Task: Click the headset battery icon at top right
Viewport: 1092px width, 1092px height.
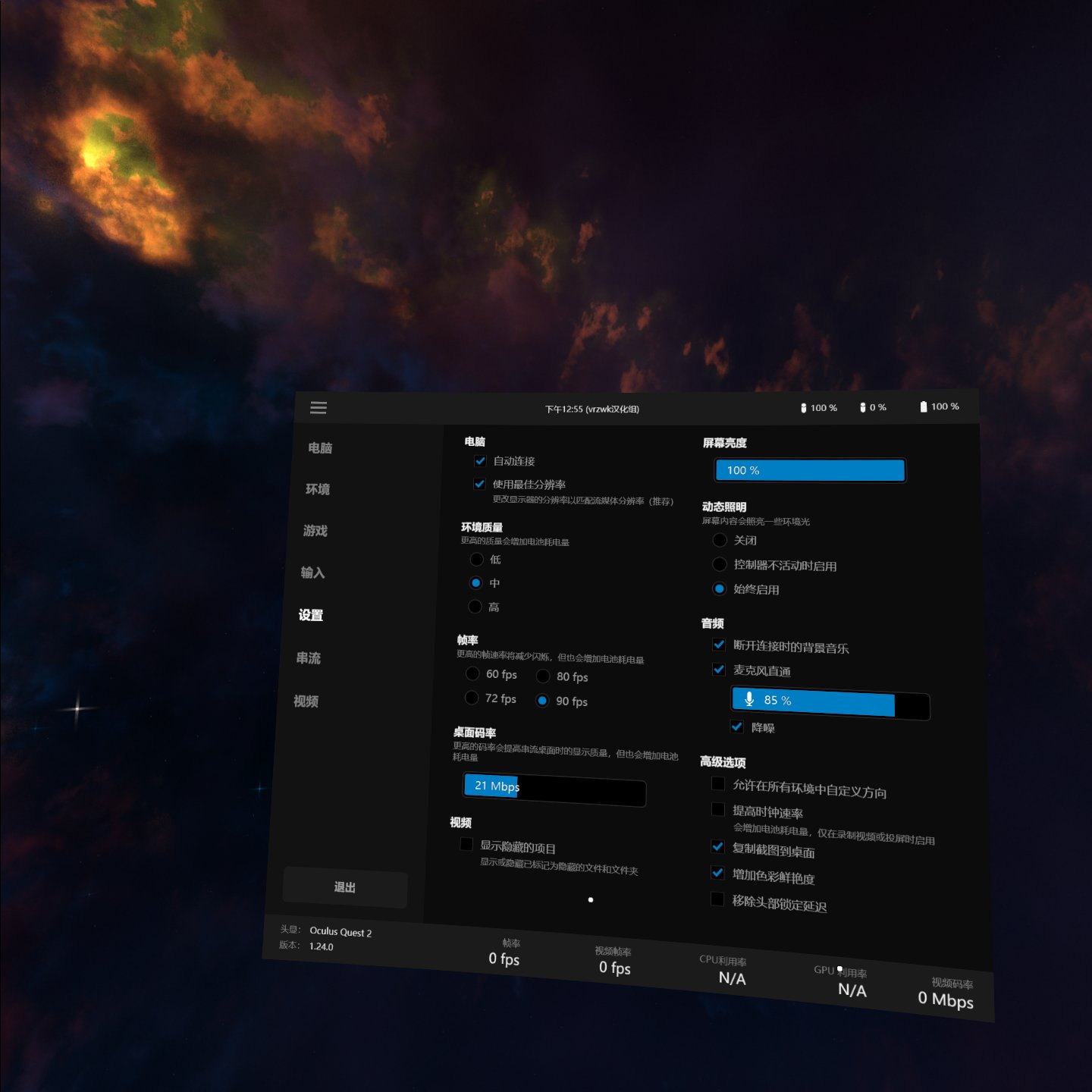Action: click(x=924, y=406)
